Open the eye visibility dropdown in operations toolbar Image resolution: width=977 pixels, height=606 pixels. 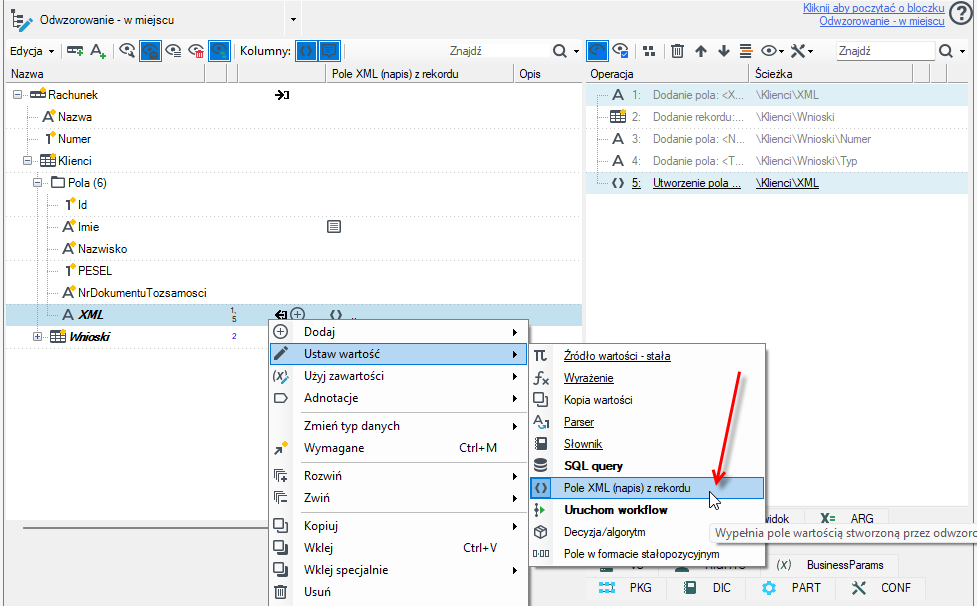(773, 51)
